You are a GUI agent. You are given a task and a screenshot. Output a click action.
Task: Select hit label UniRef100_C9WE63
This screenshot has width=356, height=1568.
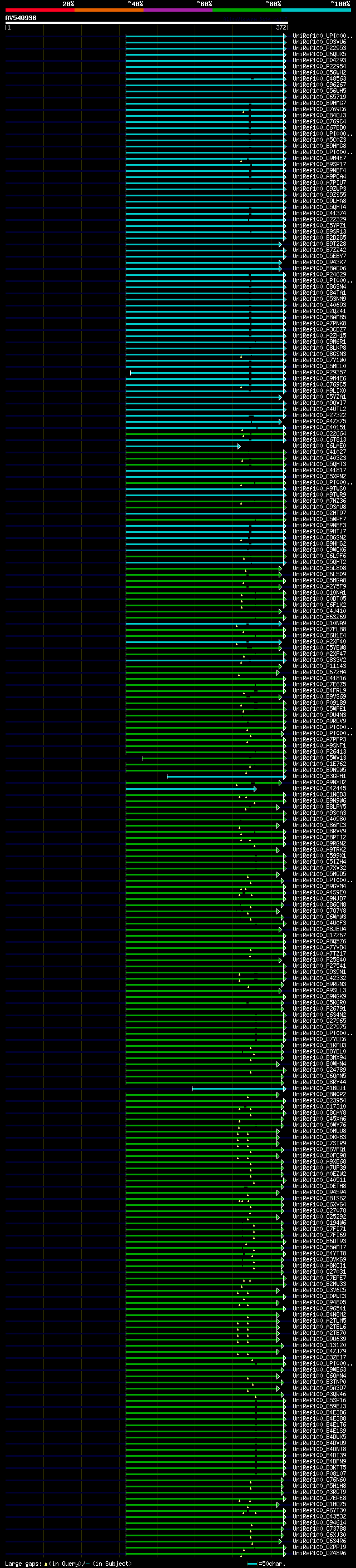pyautogui.click(x=319, y=1370)
